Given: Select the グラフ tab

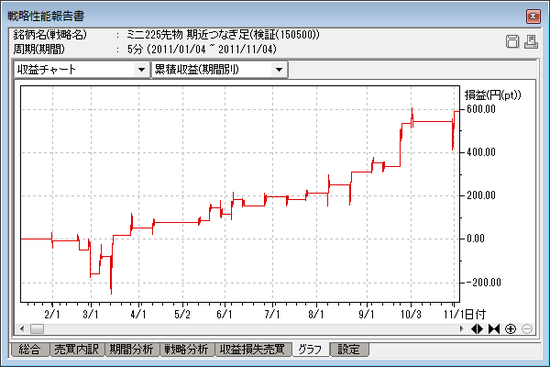Looking at the screenshot, I should pos(310,349).
